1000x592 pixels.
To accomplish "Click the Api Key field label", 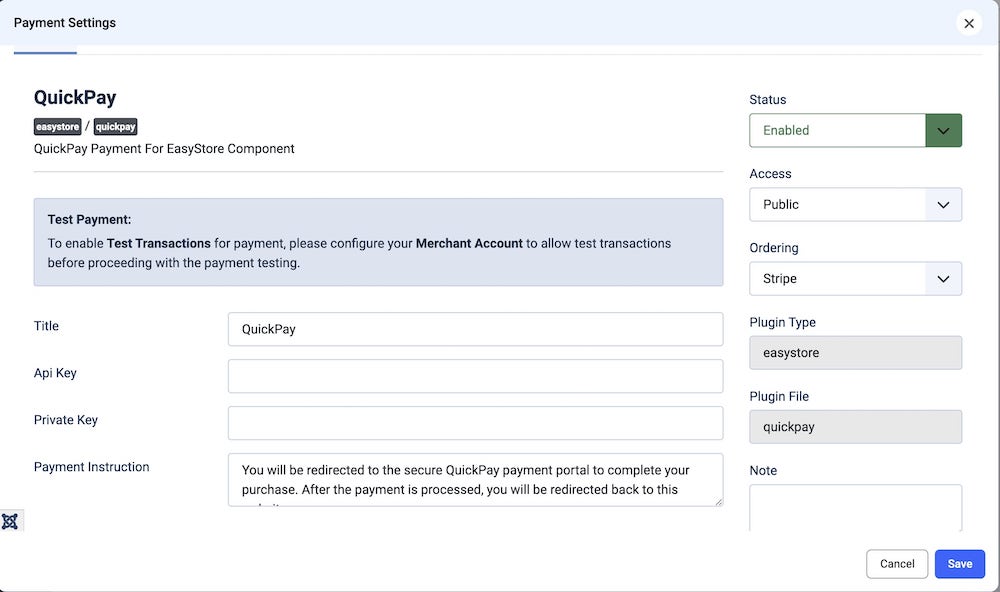I will [x=55, y=373].
